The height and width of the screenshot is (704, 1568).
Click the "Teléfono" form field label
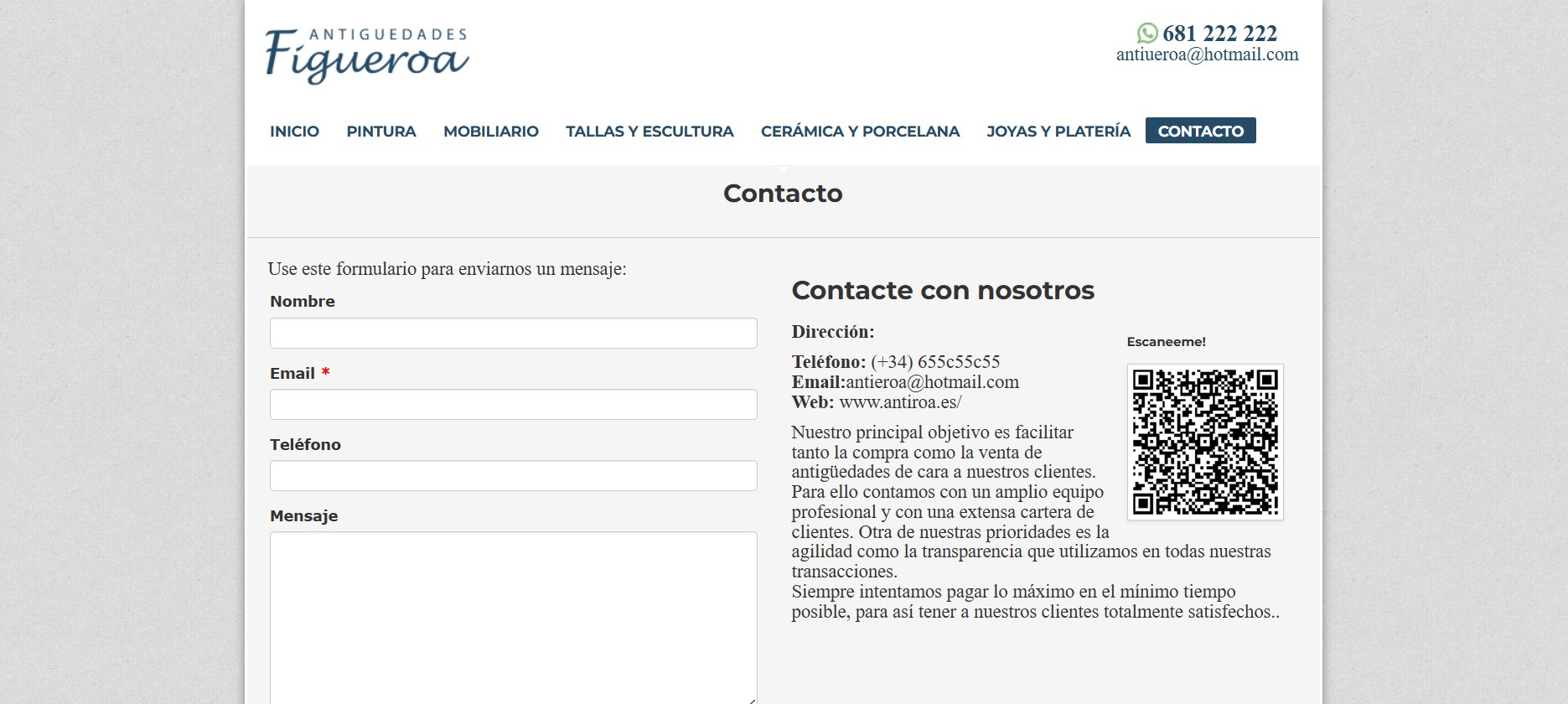coord(305,445)
